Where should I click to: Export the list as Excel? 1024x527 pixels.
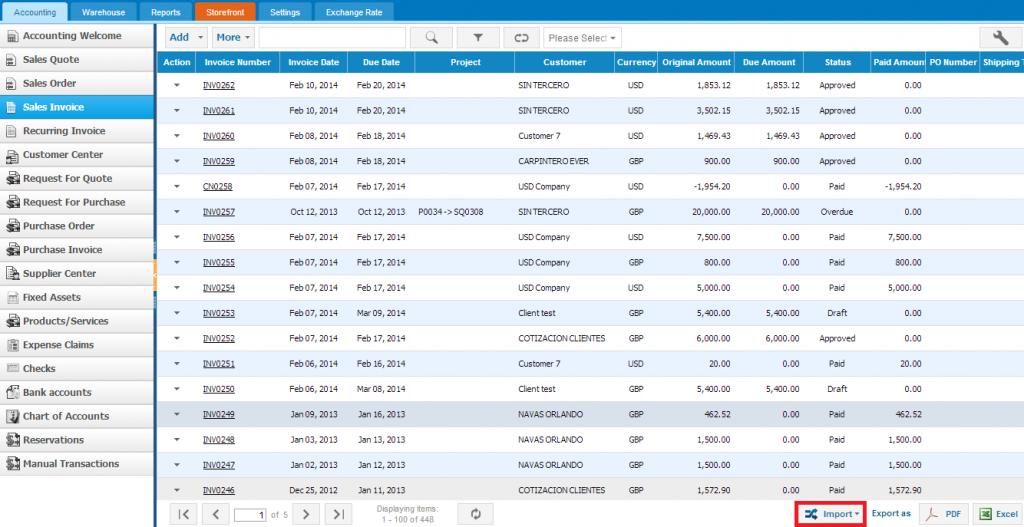(998, 515)
